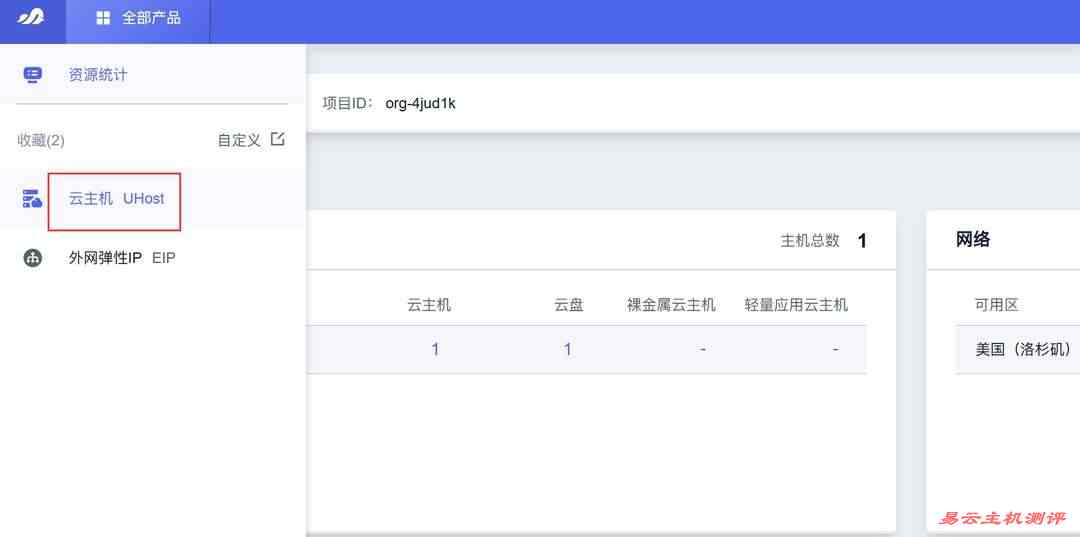
Task: Click the UCloud logo icon
Action: click(31, 18)
